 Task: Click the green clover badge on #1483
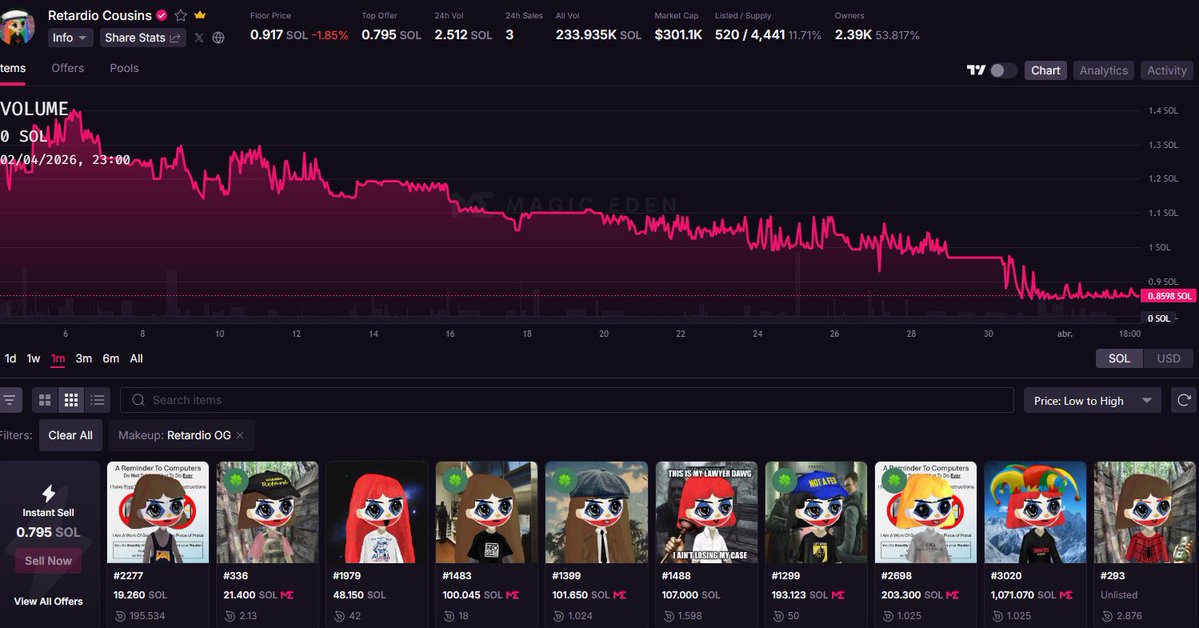pyautogui.click(x=455, y=481)
